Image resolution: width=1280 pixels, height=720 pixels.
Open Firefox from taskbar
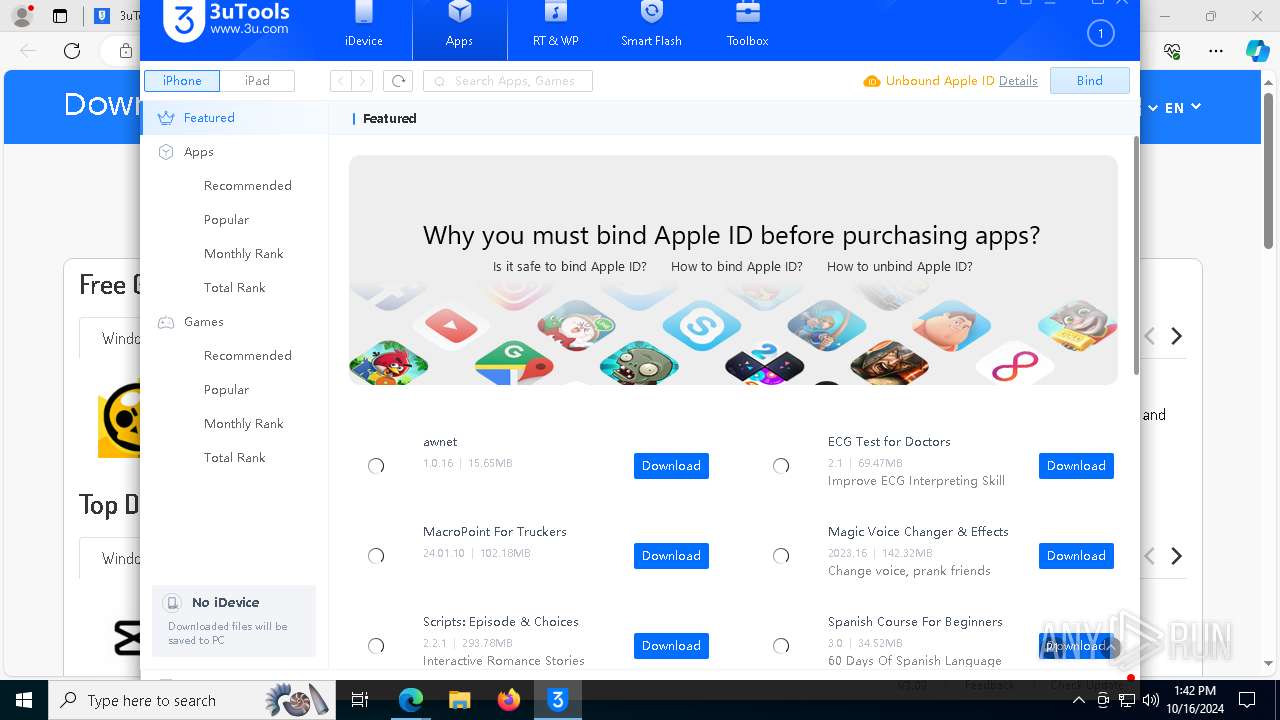[509, 700]
